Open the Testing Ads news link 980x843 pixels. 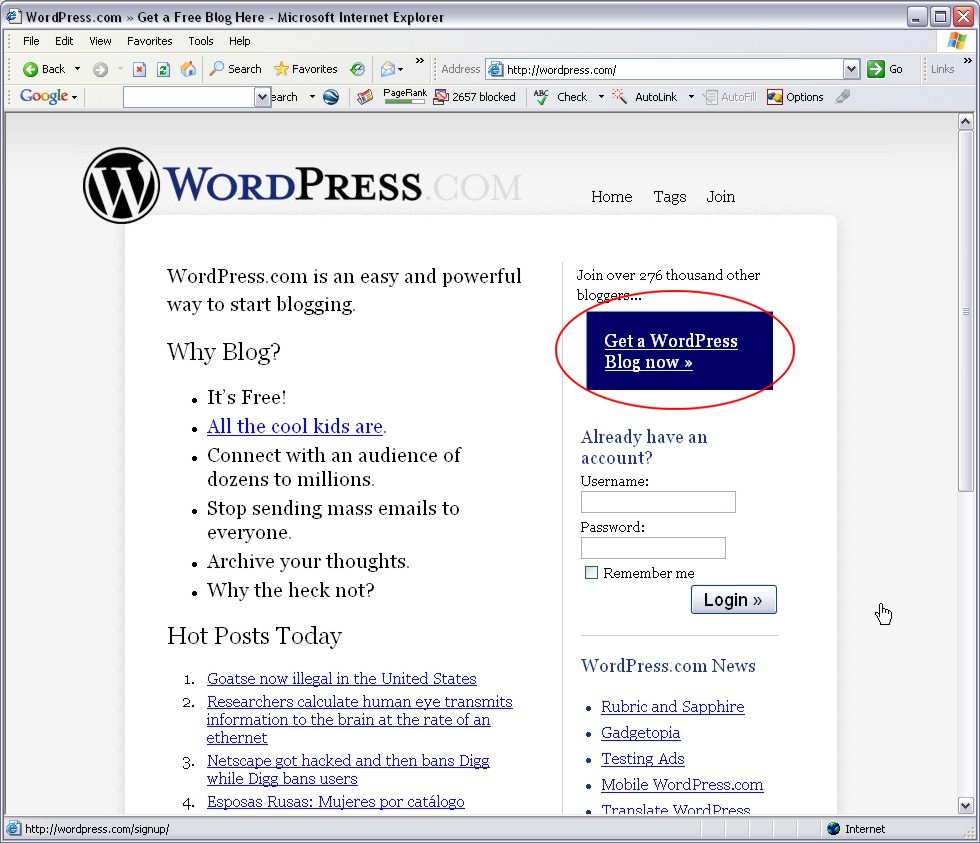click(642, 759)
